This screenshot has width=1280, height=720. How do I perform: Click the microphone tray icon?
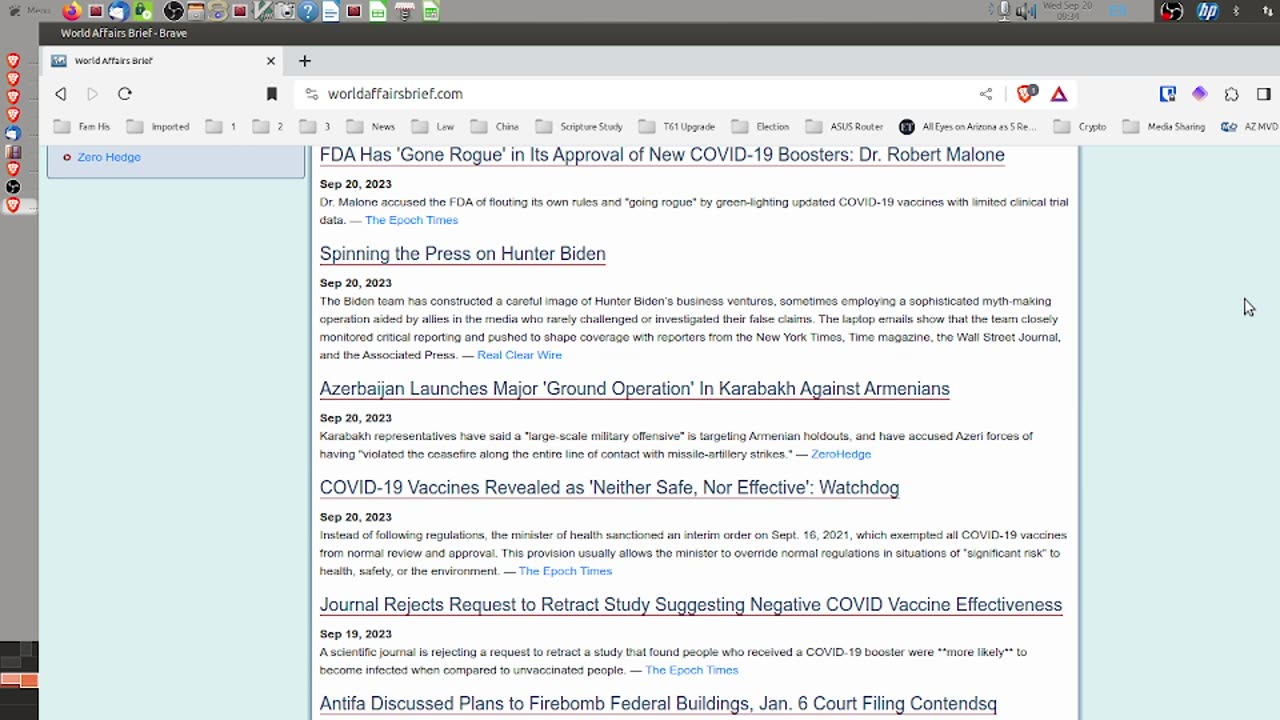tap(1004, 11)
